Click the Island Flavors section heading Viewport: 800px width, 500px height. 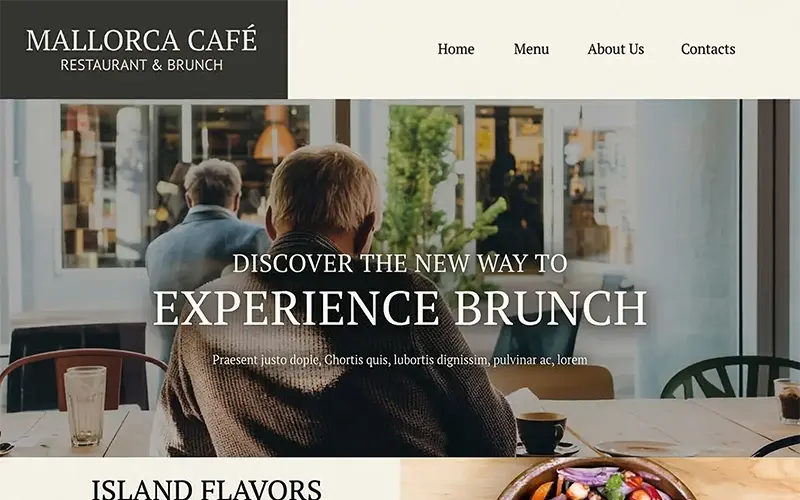(206, 489)
